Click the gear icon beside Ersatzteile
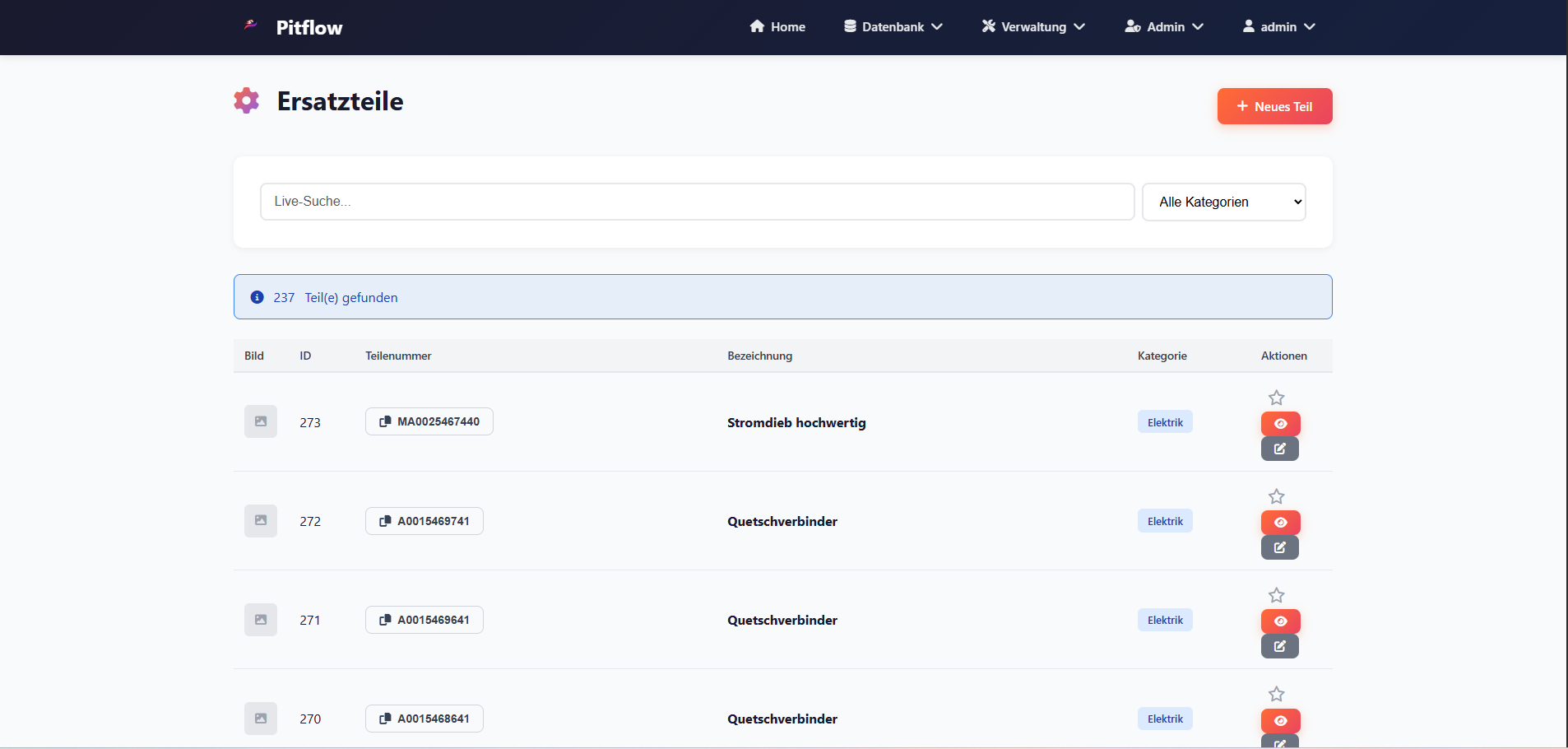Image resolution: width=1568 pixels, height=749 pixels. point(246,101)
